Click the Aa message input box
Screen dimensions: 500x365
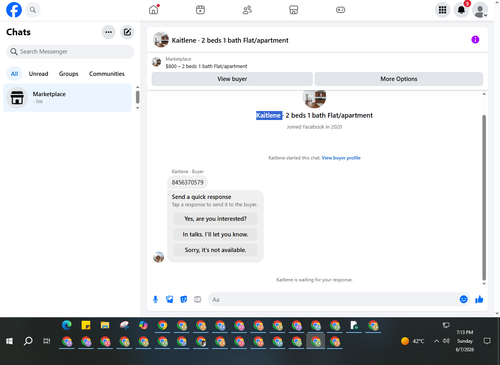click(333, 299)
